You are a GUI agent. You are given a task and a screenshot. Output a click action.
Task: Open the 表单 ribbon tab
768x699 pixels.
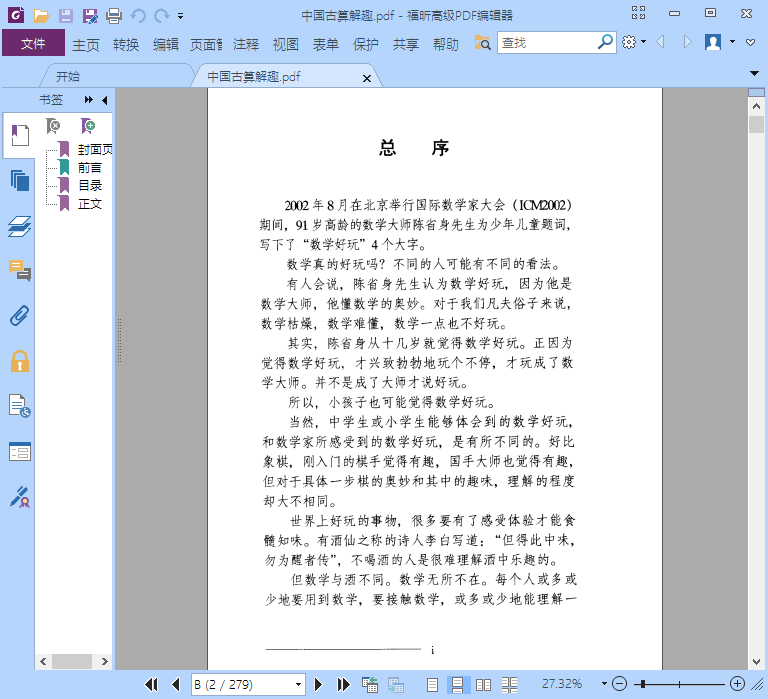pos(326,45)
